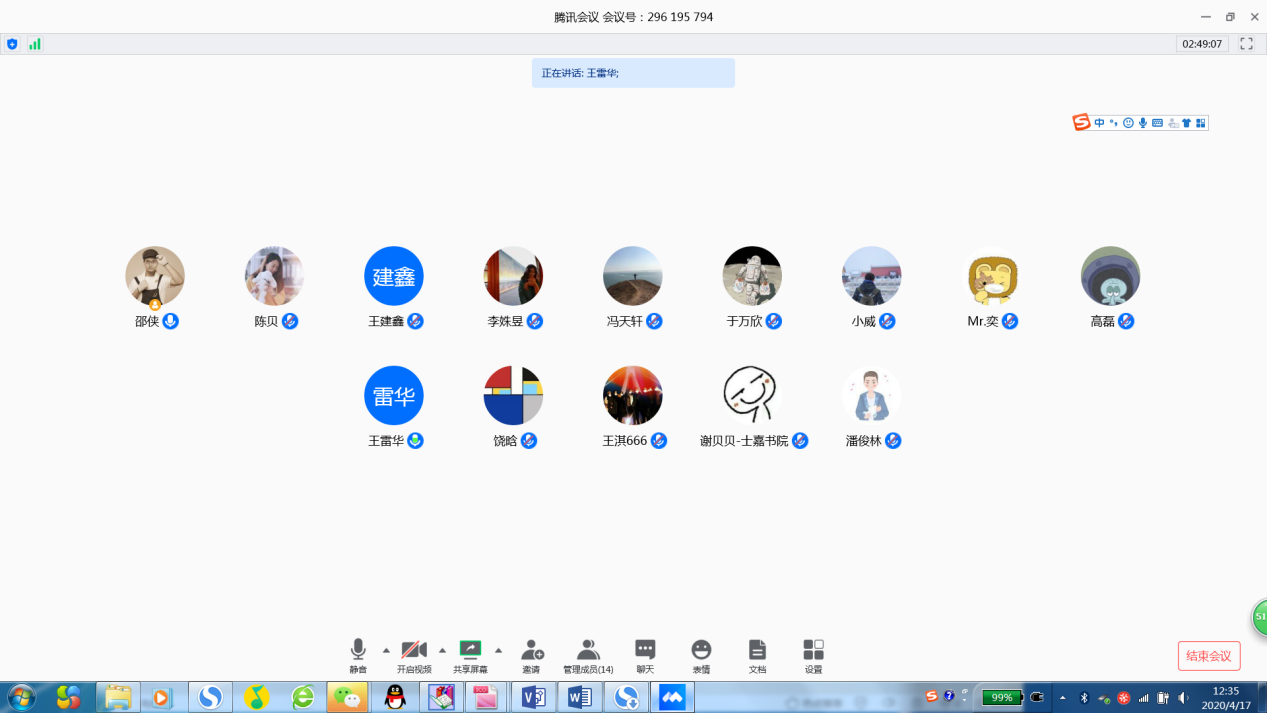The height and width of the screenshot is (713, 1267).
Task: Expand audio options arrow beside 静音
Action: pos(386,650)
